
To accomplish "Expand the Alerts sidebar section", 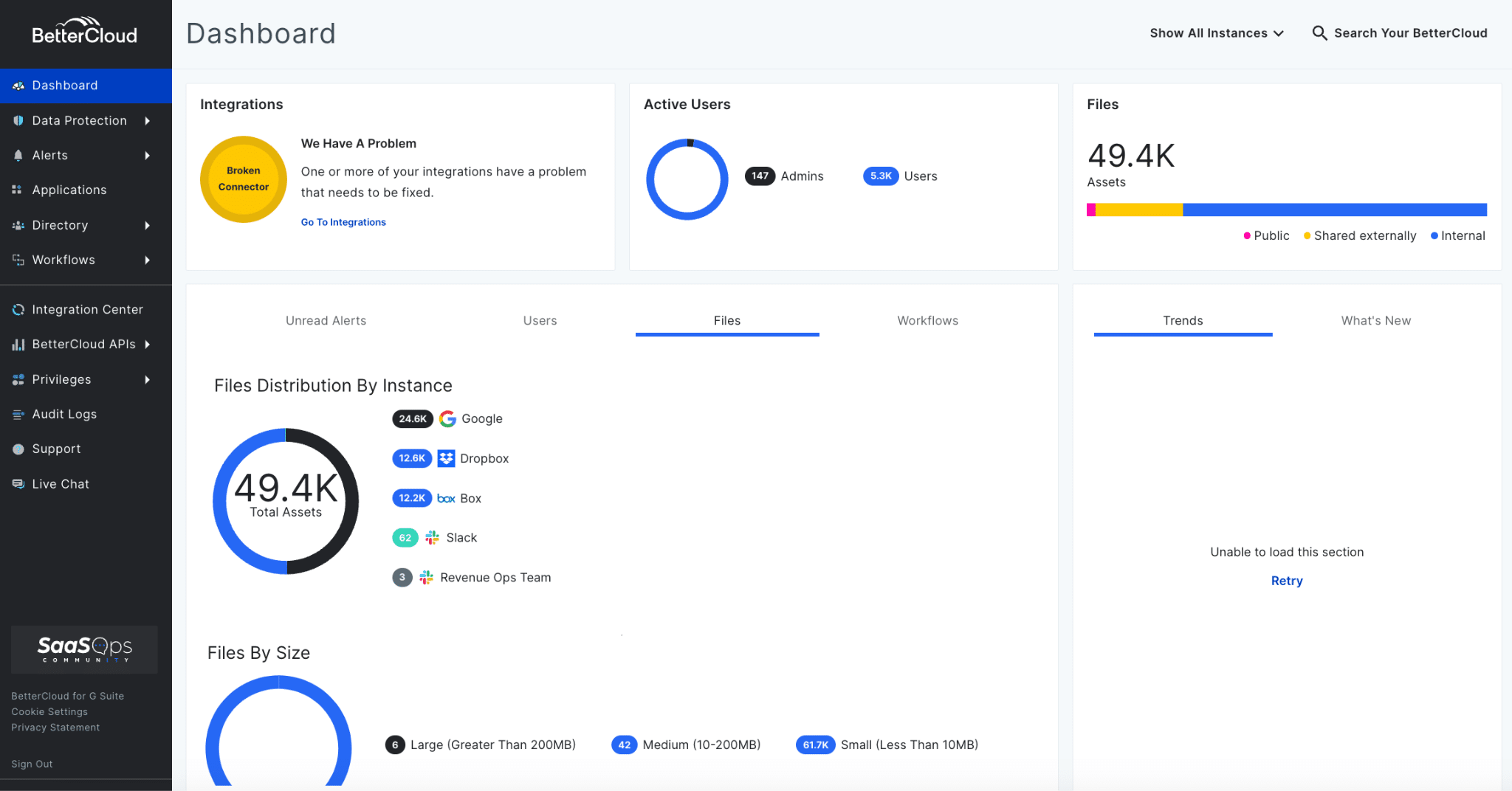I will [50, 155].
